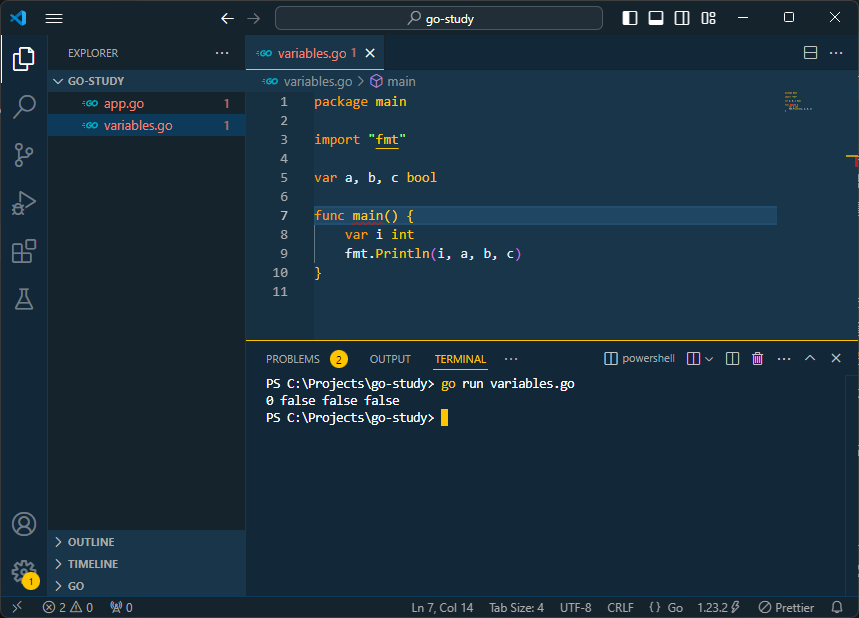Open the Source Control view
Screen dimensions: 859x618
23,155
